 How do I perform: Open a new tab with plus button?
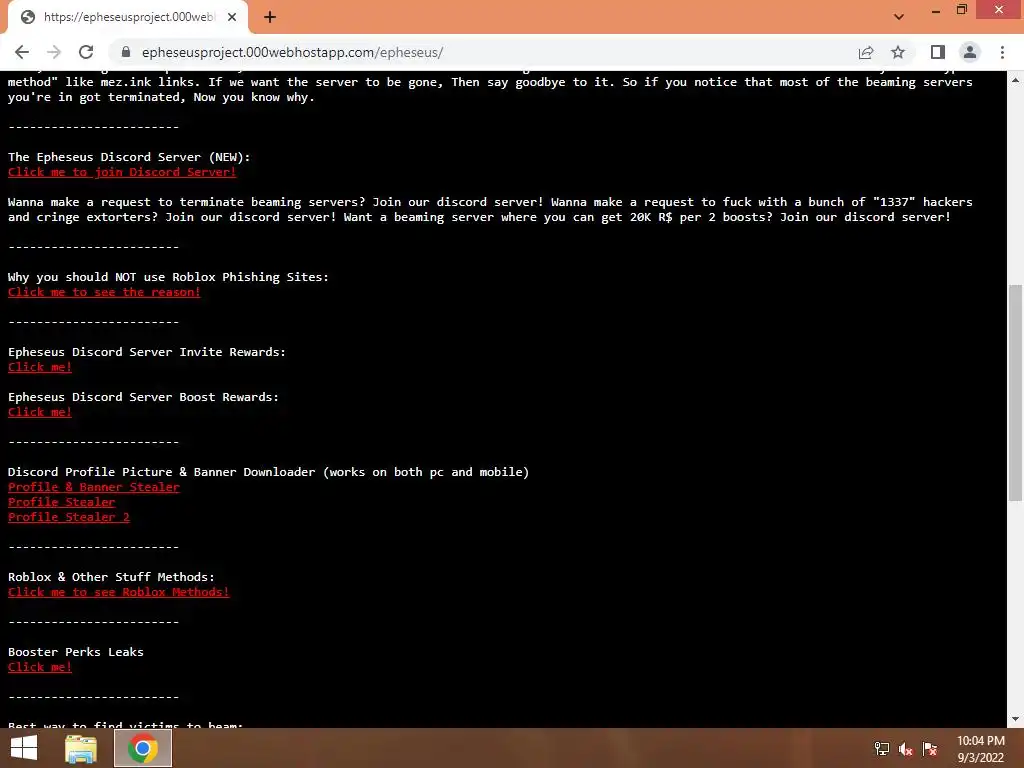[270, 17]
